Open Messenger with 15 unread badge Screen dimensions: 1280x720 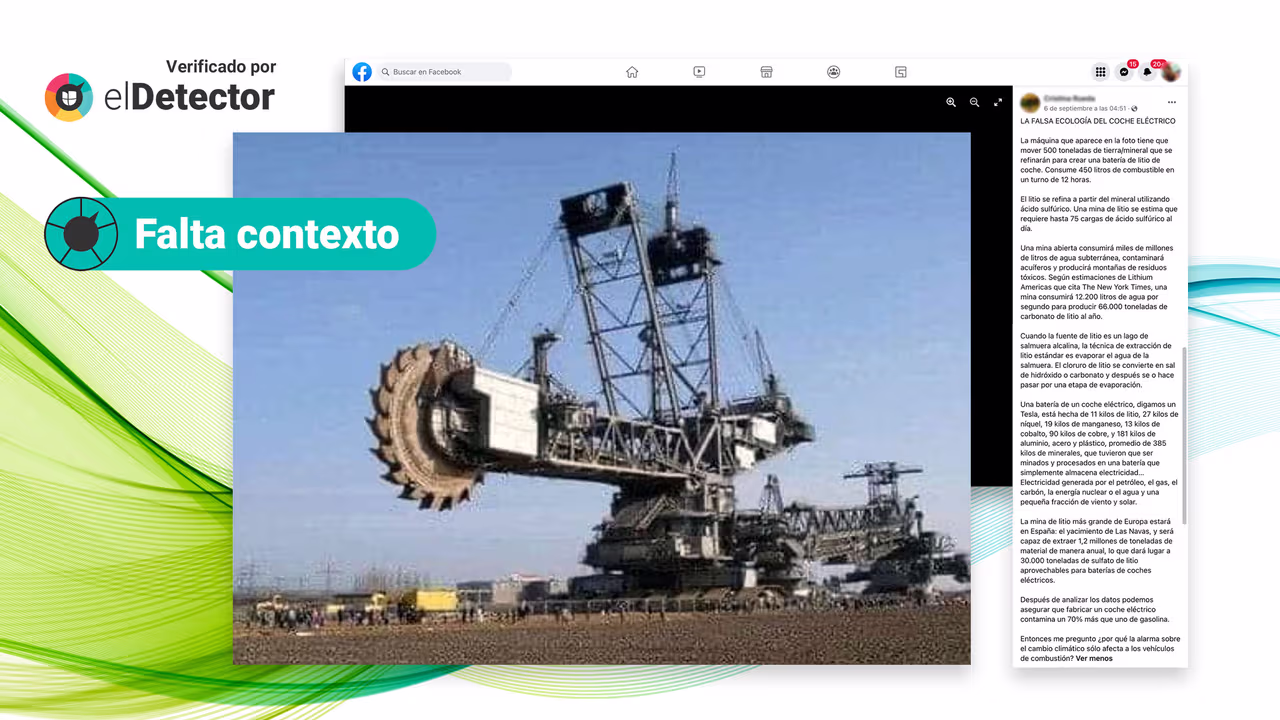point(1125,72)
